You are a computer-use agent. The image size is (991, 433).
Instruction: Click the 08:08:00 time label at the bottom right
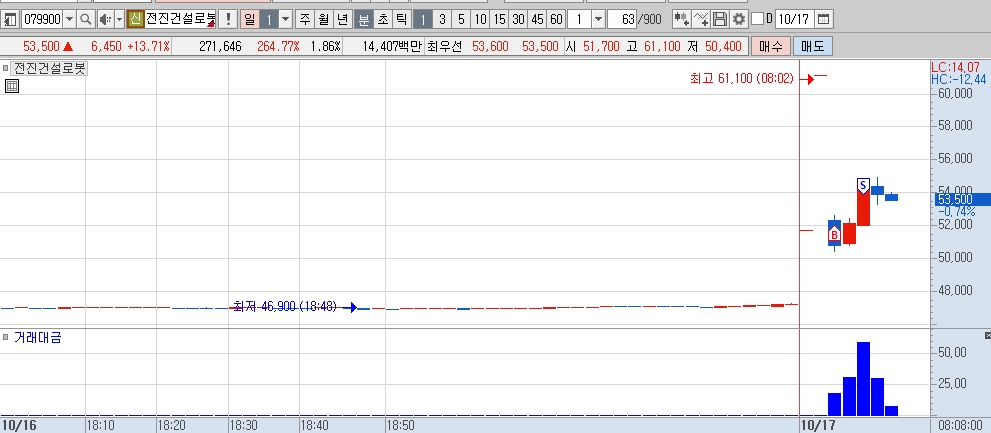pos(961,425)
